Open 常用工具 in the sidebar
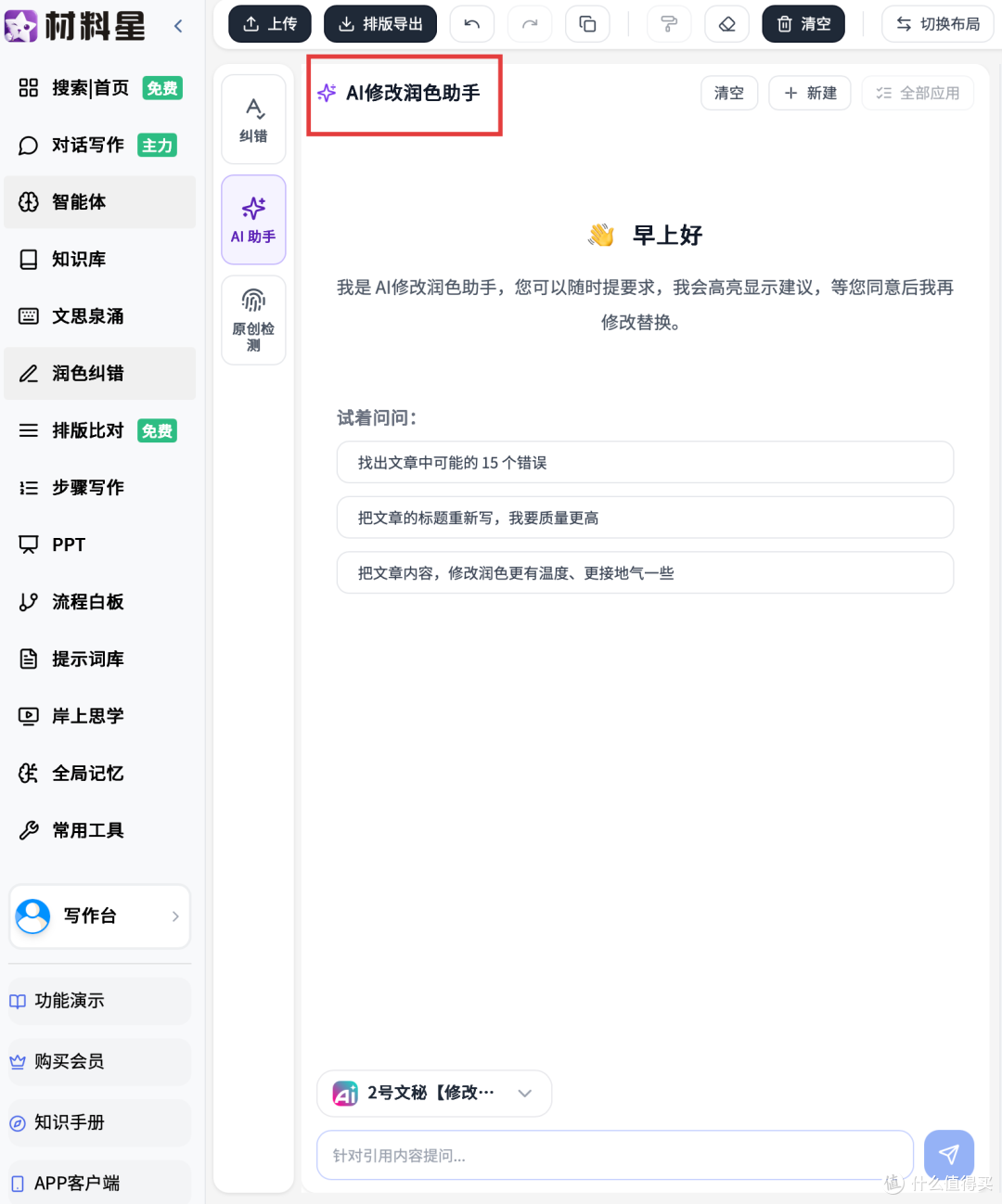Viewport: 1002px width, 1204px height. [x=99, y=830]
